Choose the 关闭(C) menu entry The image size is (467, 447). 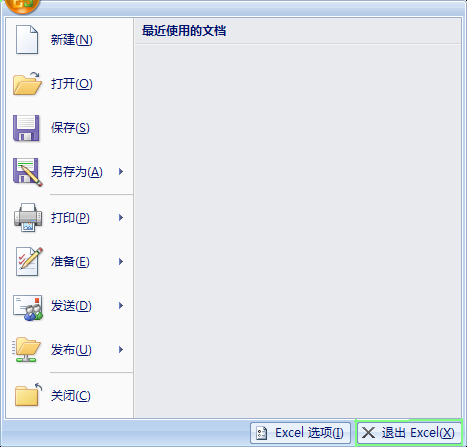(69, 396)
